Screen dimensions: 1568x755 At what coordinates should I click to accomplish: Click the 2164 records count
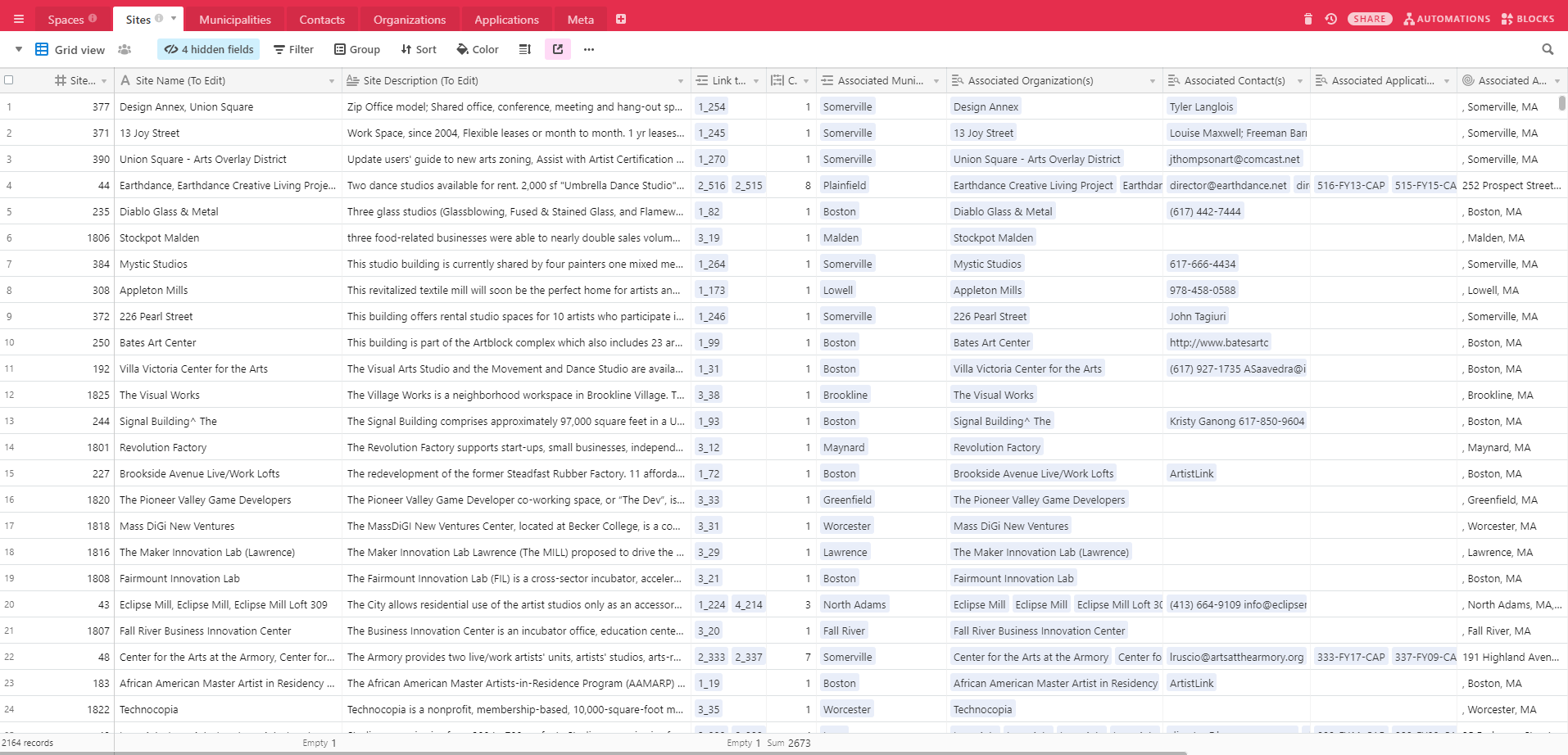point(28,743)
